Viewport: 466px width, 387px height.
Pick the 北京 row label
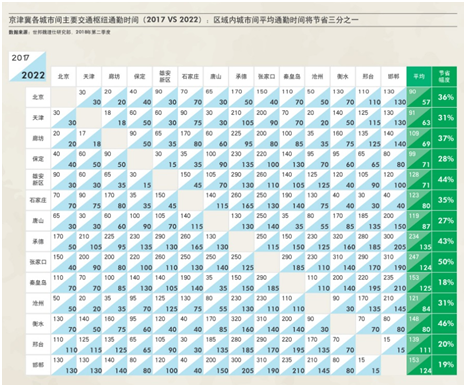pyautogui.click(x=38, y=97)
